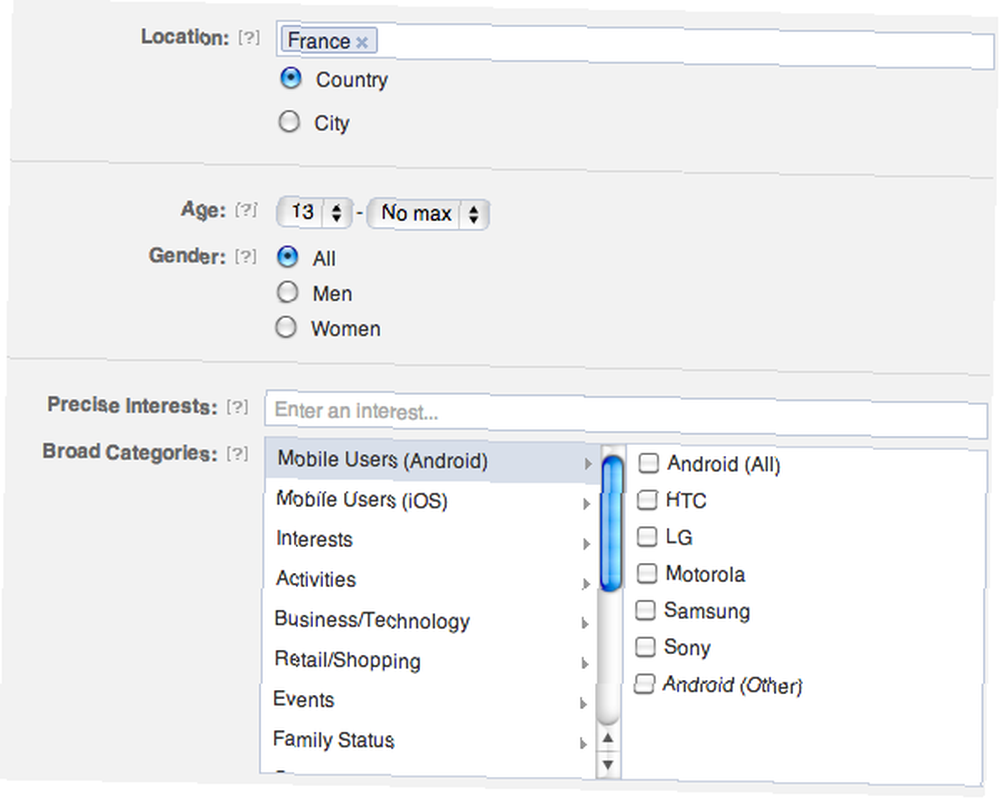The width and height of the screenshot is (1000, 799).
Task: Click the category list scroll down arrow
Action: click(x=608, y=765)
